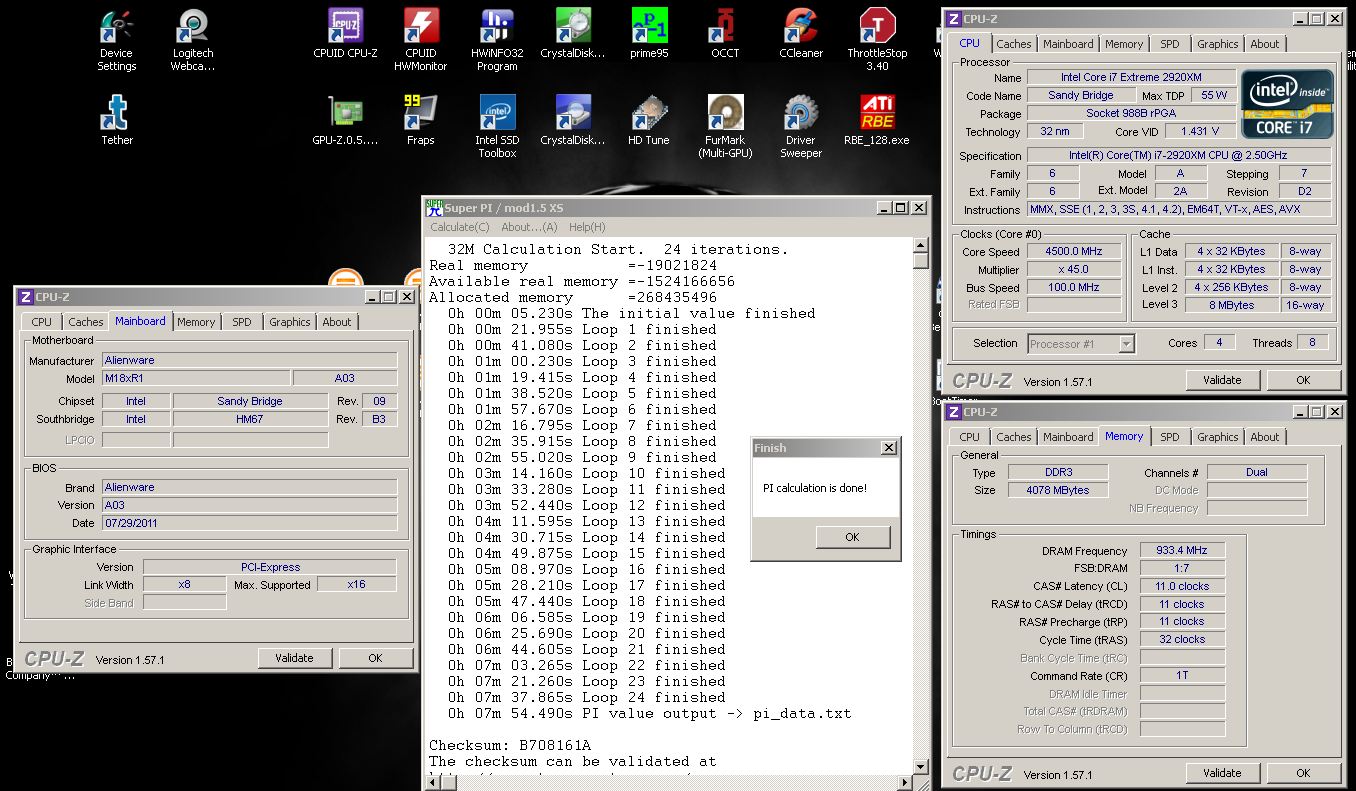Select About tab in CPU window
Image resolution: width=1356 pixels, height=791 pixels.
[1264, 44]
